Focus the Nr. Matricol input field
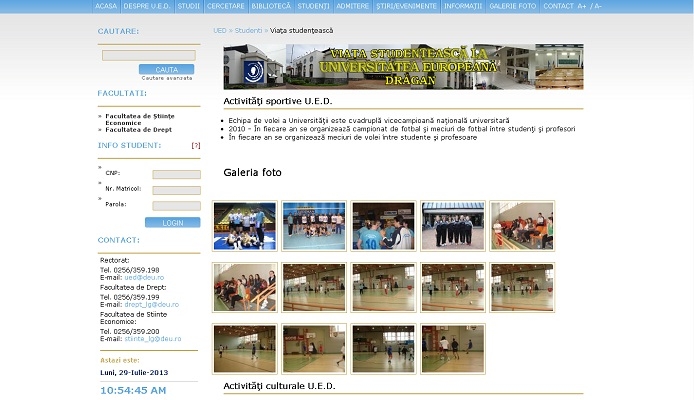The width and height of the screenshot is (694, 400). click(x=177, y=190)
